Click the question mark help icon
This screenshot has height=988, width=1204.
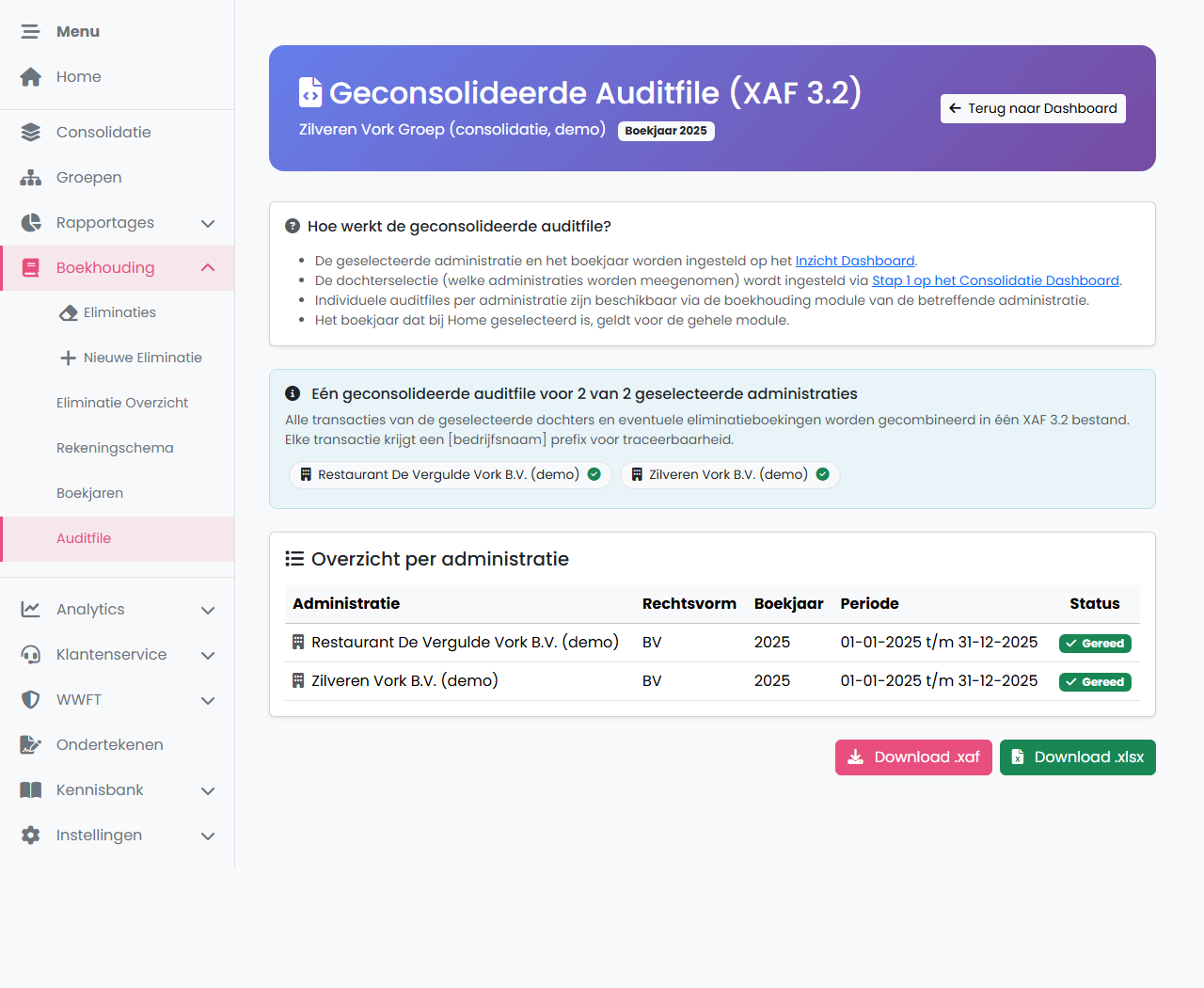coord(293,227)
